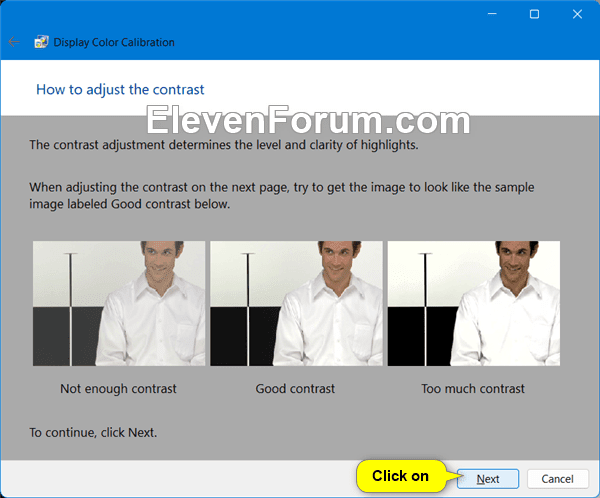Click the 'How to adjust the contrast' heading
Viewport: 600px width, 498px height.
tap(120, 90)
